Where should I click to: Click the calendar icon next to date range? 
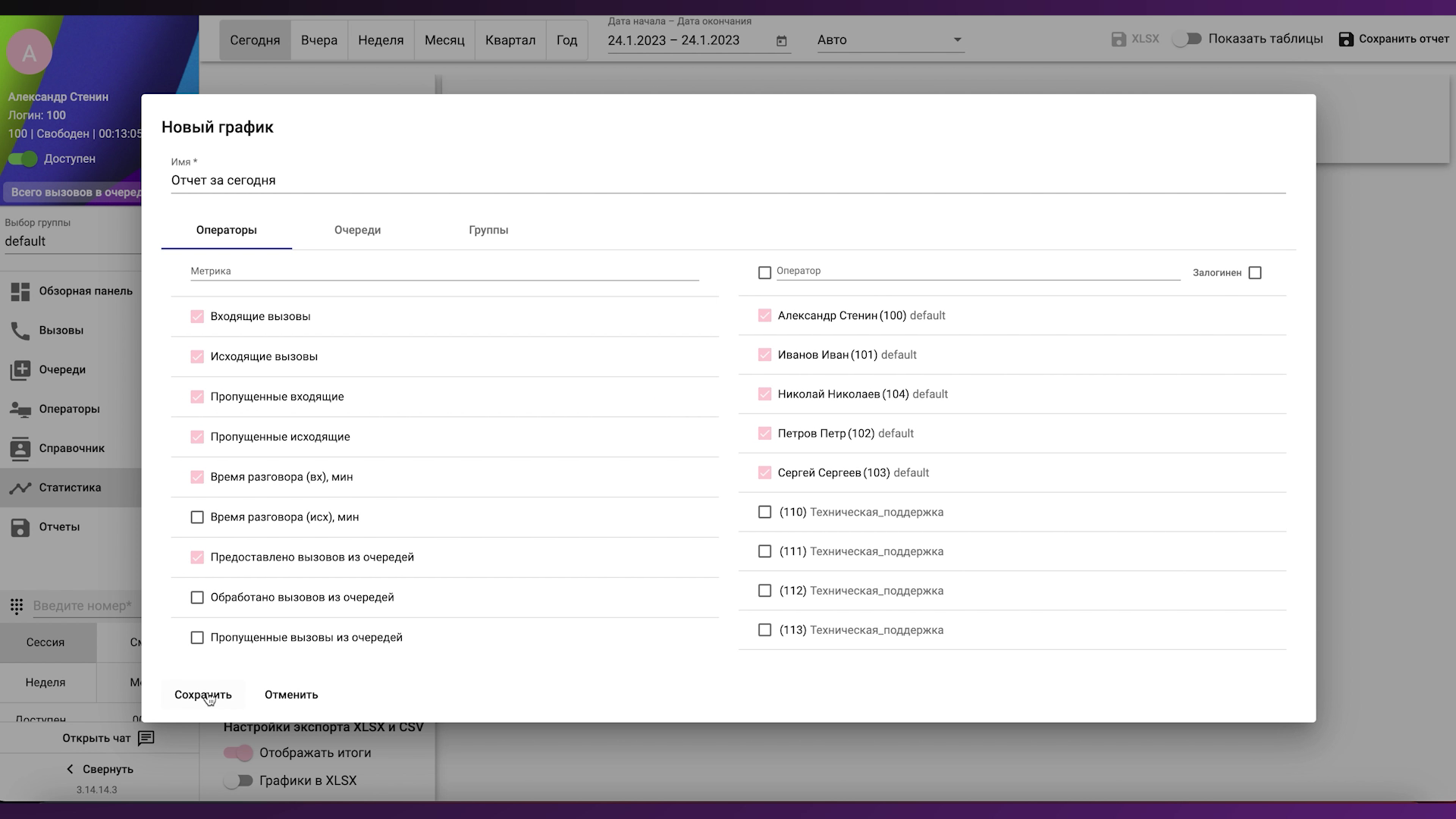pos(782,41)
